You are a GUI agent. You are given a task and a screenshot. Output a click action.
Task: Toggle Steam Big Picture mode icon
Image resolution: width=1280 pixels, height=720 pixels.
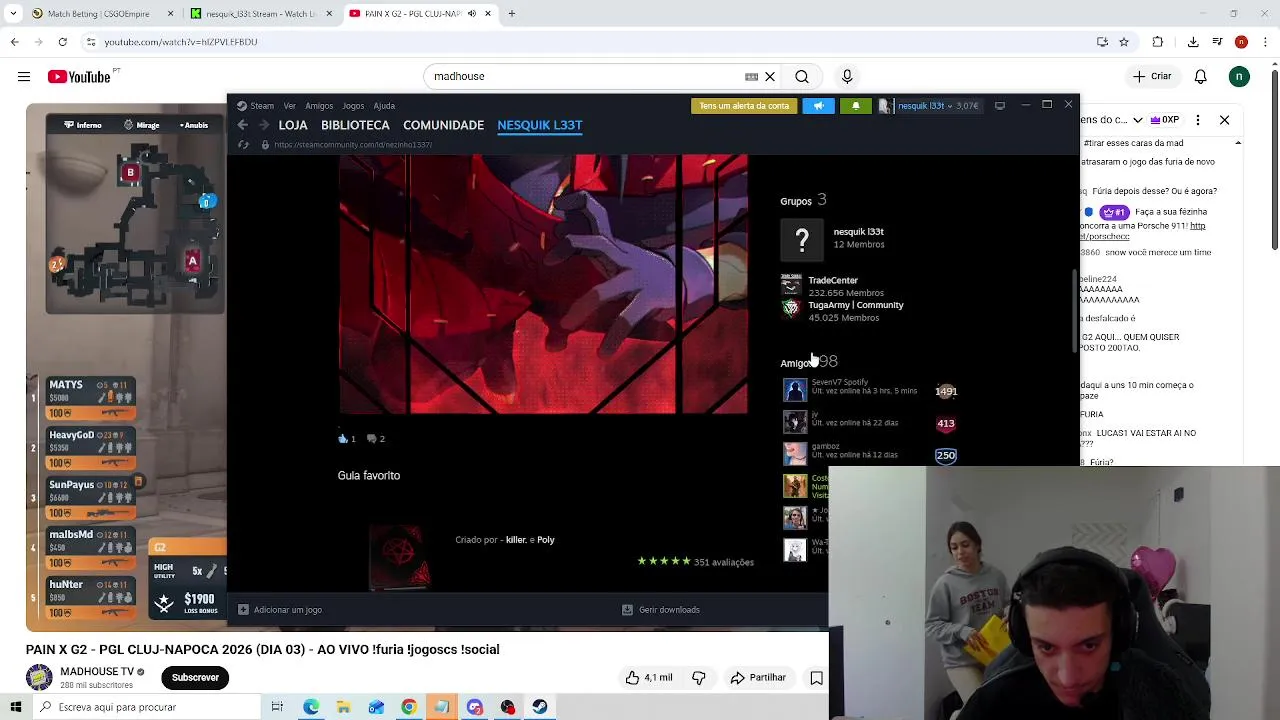(999, 105)
